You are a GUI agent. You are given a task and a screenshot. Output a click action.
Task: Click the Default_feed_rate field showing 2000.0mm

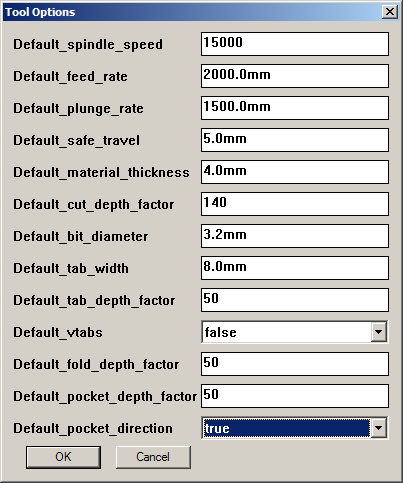click(295, 76)
